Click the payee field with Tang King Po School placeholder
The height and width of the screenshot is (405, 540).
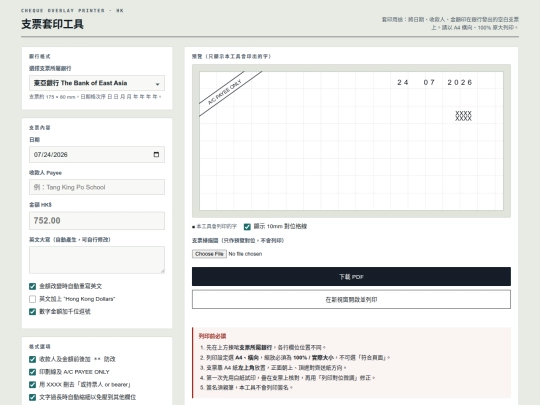pos(97,187)
